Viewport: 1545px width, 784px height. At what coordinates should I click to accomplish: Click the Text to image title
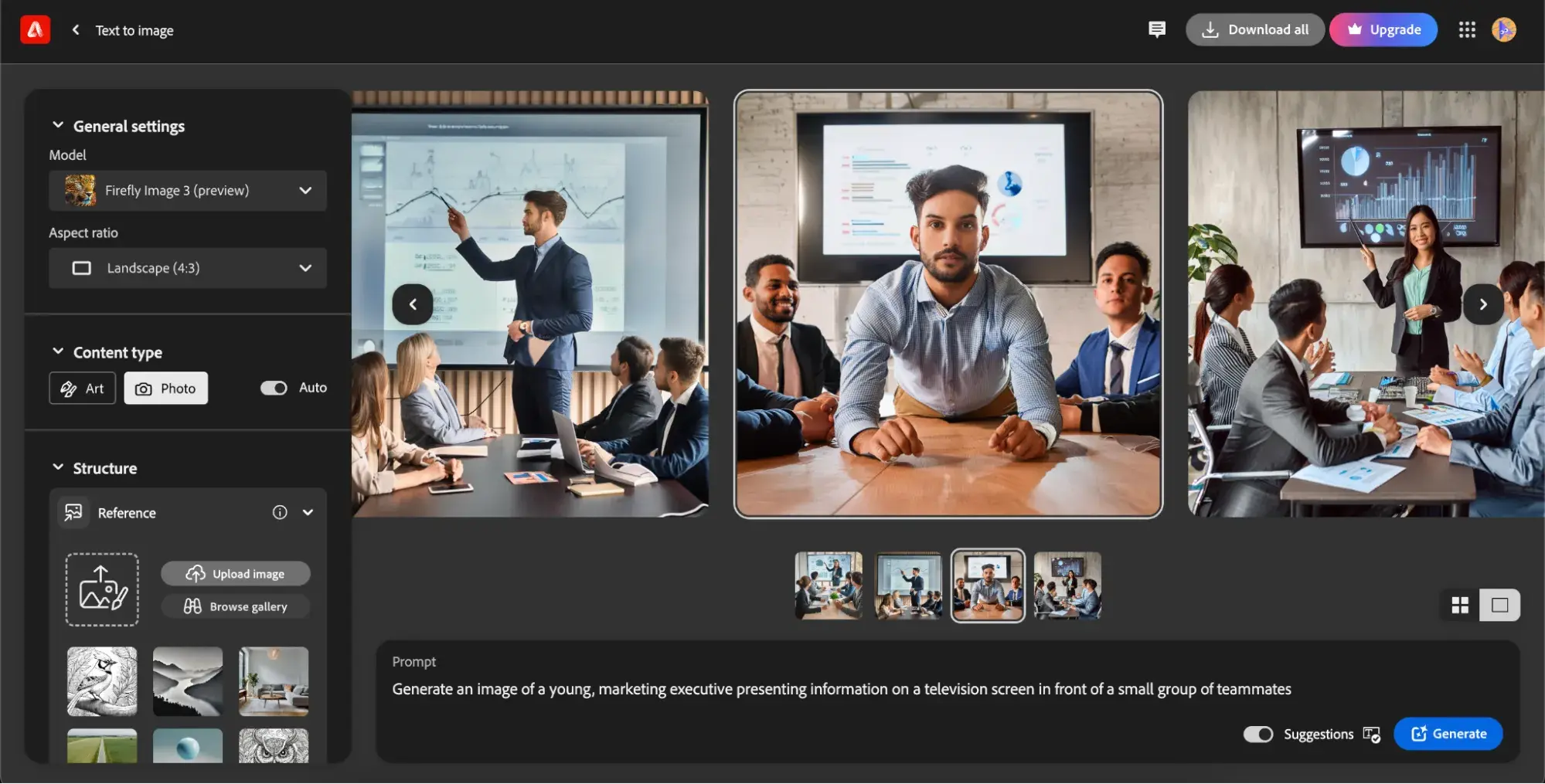(134, 30)
